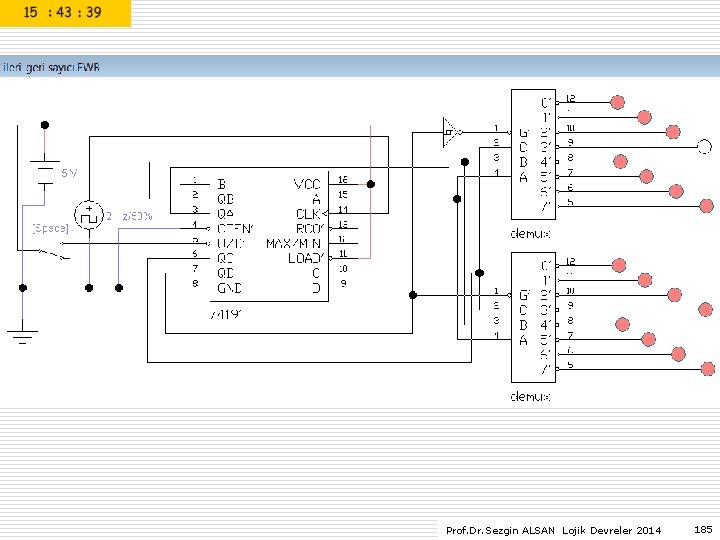Click the probe beside top demux pin 8

point(620,161)
